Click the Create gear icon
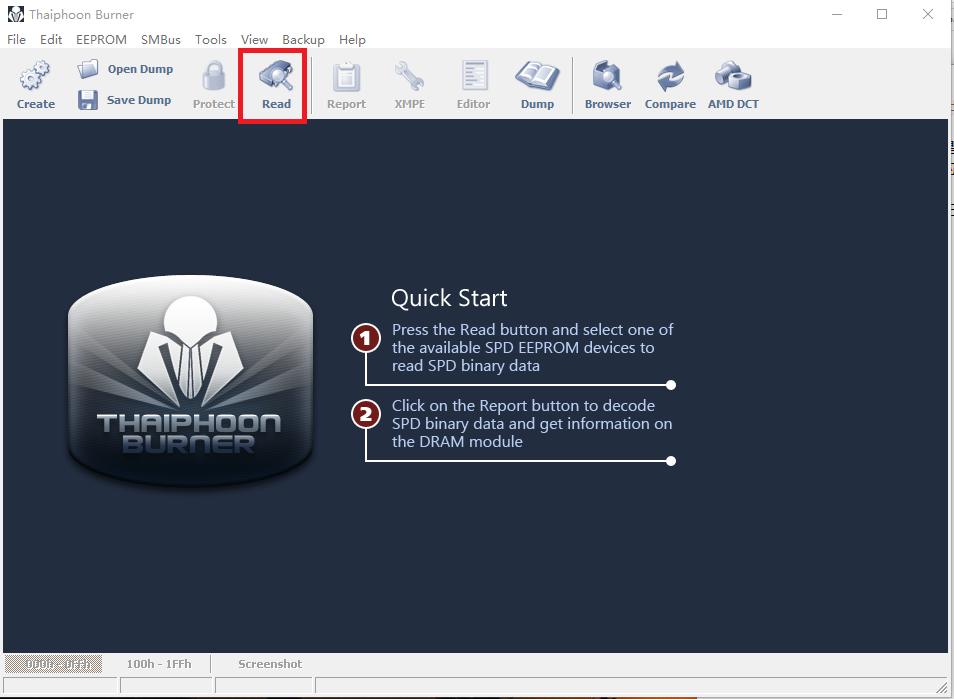The image size is (954, 699). (36, 77)
